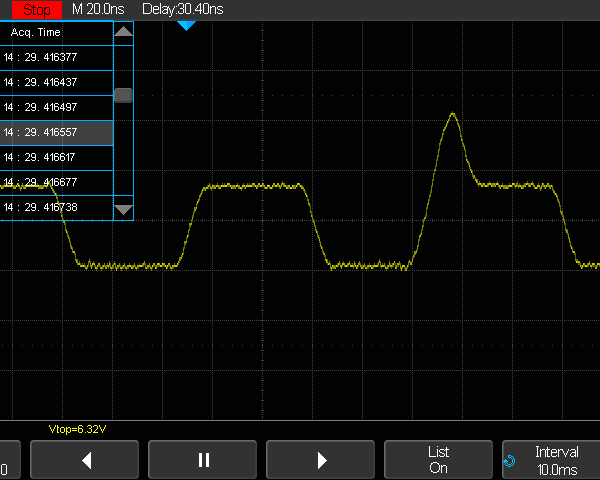The width and height of the screenshot is (600, 480).
Task: Click the Vtop=6.32V measurement label
Action: pyautogui.click(x=77, y=429)
